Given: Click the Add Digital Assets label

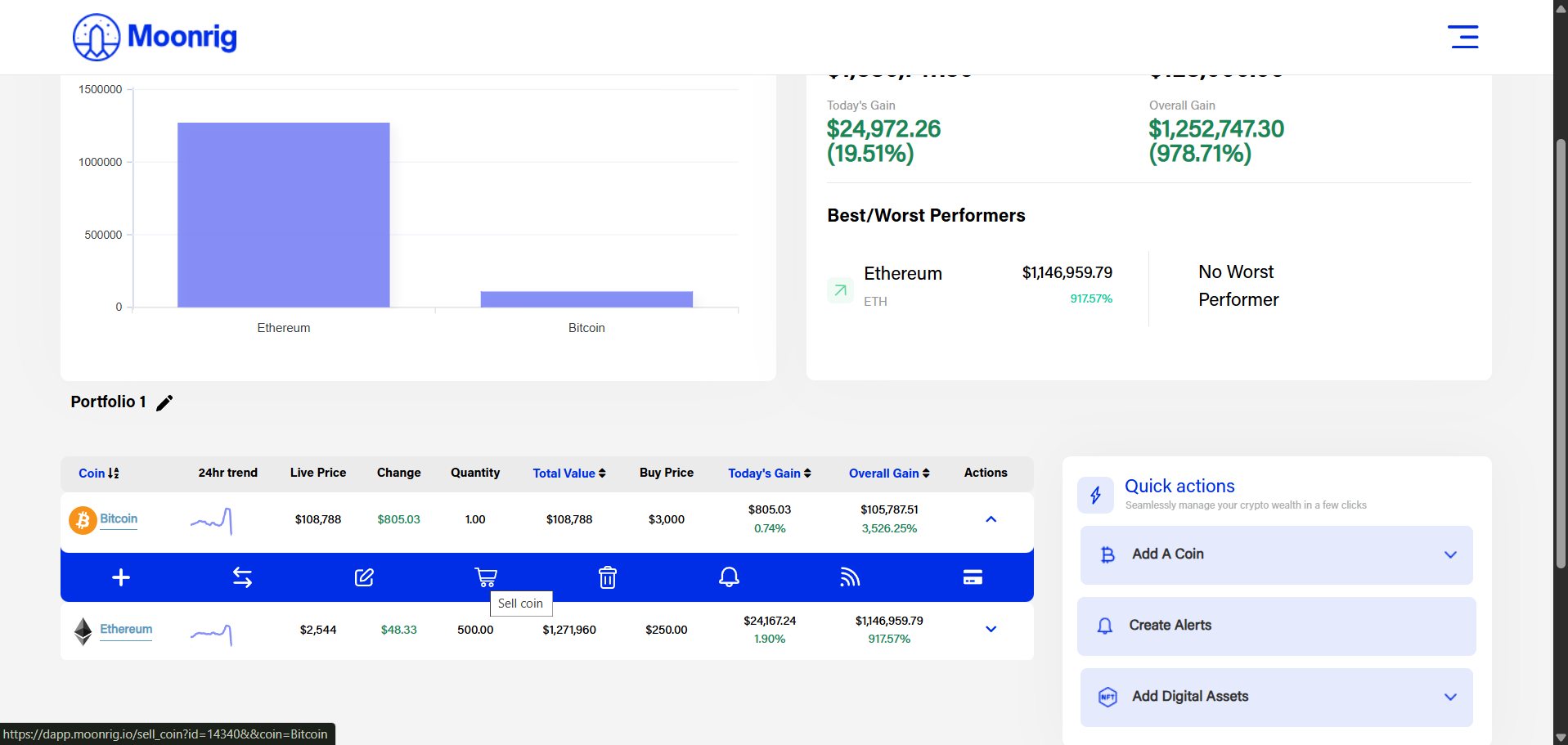Looking at the screenshot, I should coord(1190,697).
